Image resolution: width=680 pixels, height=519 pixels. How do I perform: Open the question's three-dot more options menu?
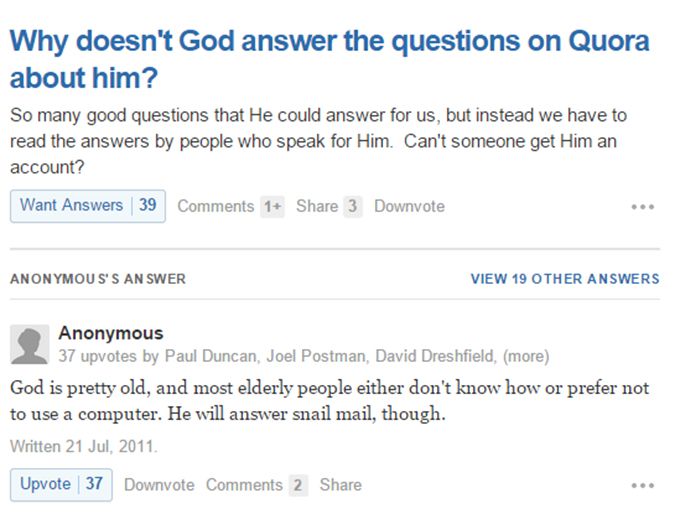coord(643,207)
